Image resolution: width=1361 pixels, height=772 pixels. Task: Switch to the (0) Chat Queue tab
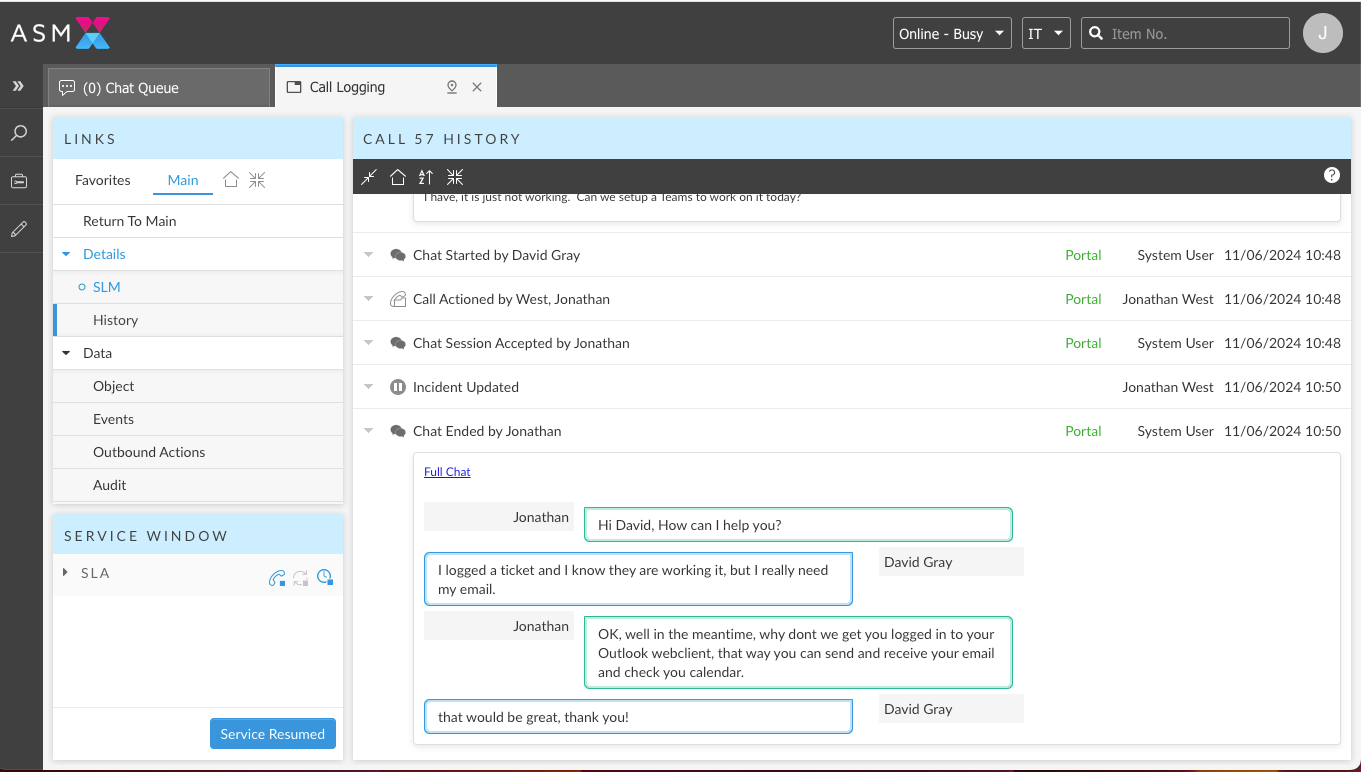(159, 87)
